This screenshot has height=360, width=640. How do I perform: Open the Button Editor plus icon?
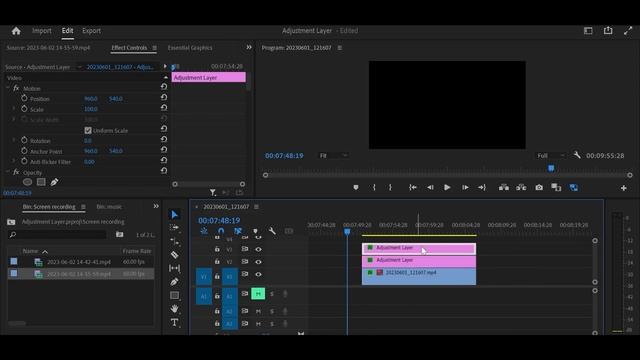coord(624,188)
